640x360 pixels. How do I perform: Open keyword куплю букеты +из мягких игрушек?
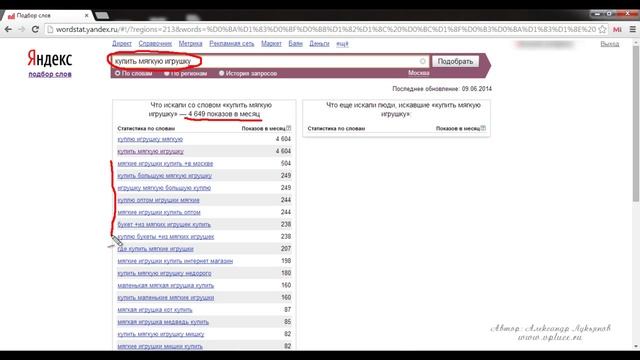166,237
